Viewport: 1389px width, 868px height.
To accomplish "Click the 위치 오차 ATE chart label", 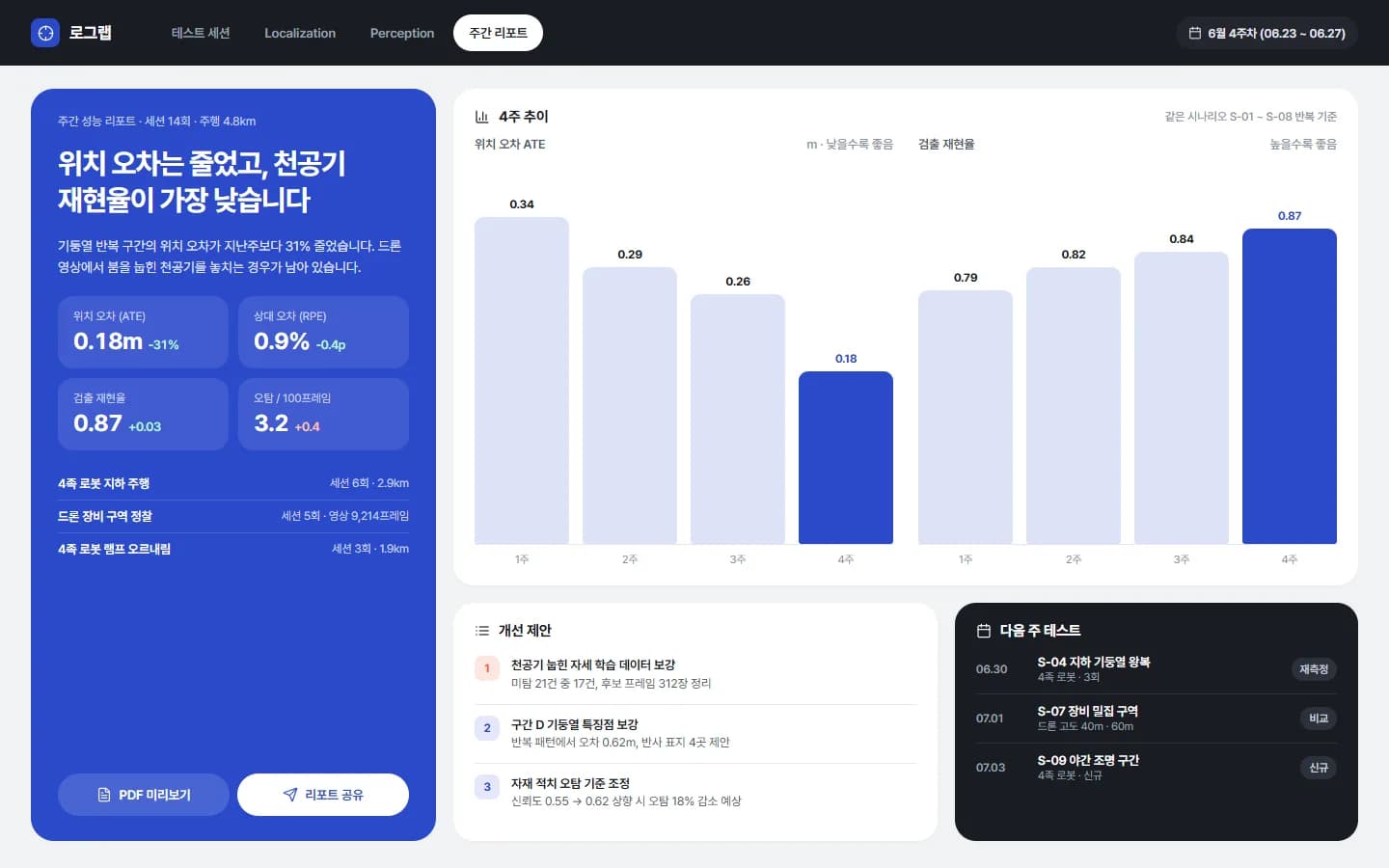I will 510,145.
